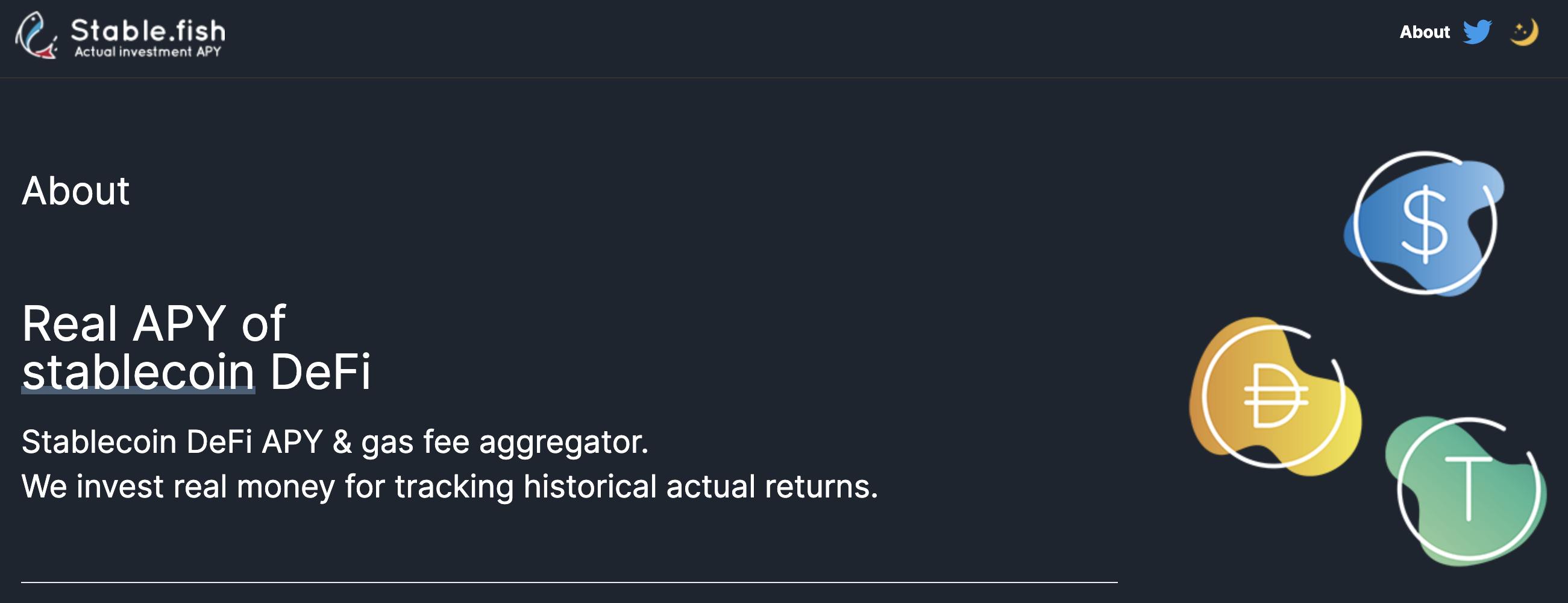The image size is (1568, 603).
Task: Click the "gas fee aggregator." phrase
Action: click(504, 441)
